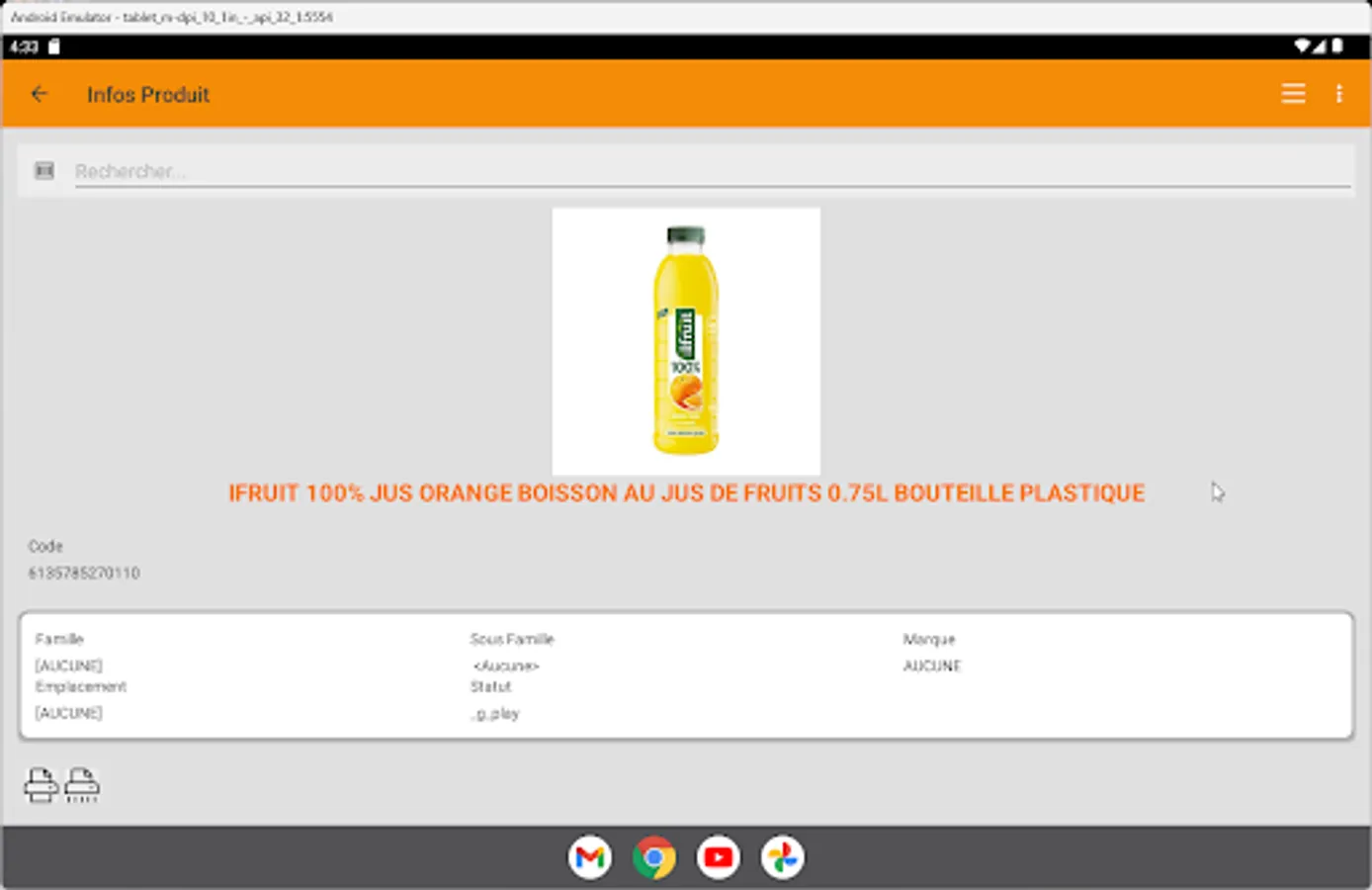Click the Infos Produit header title

[148, 95]
